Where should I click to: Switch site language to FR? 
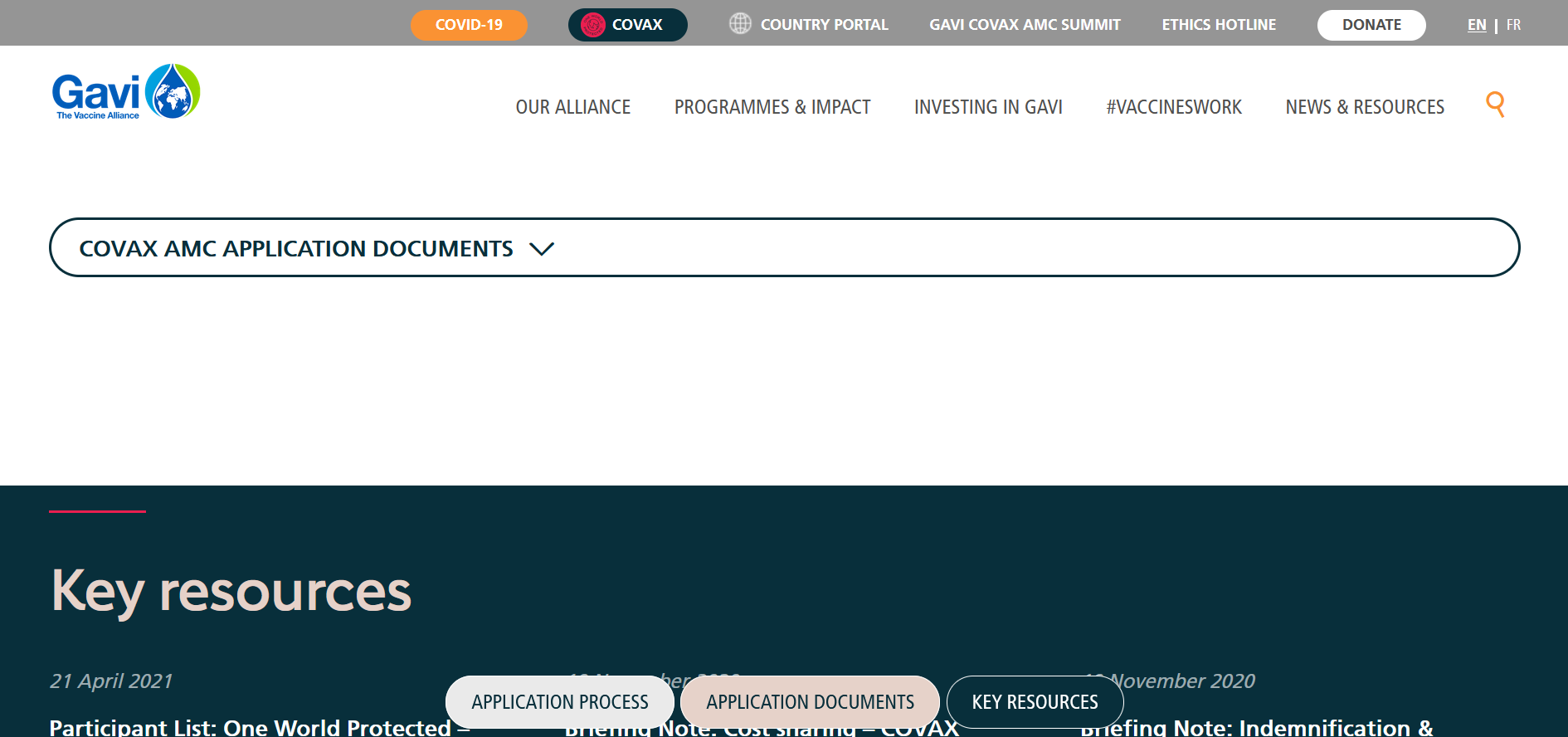[1513, 25]
